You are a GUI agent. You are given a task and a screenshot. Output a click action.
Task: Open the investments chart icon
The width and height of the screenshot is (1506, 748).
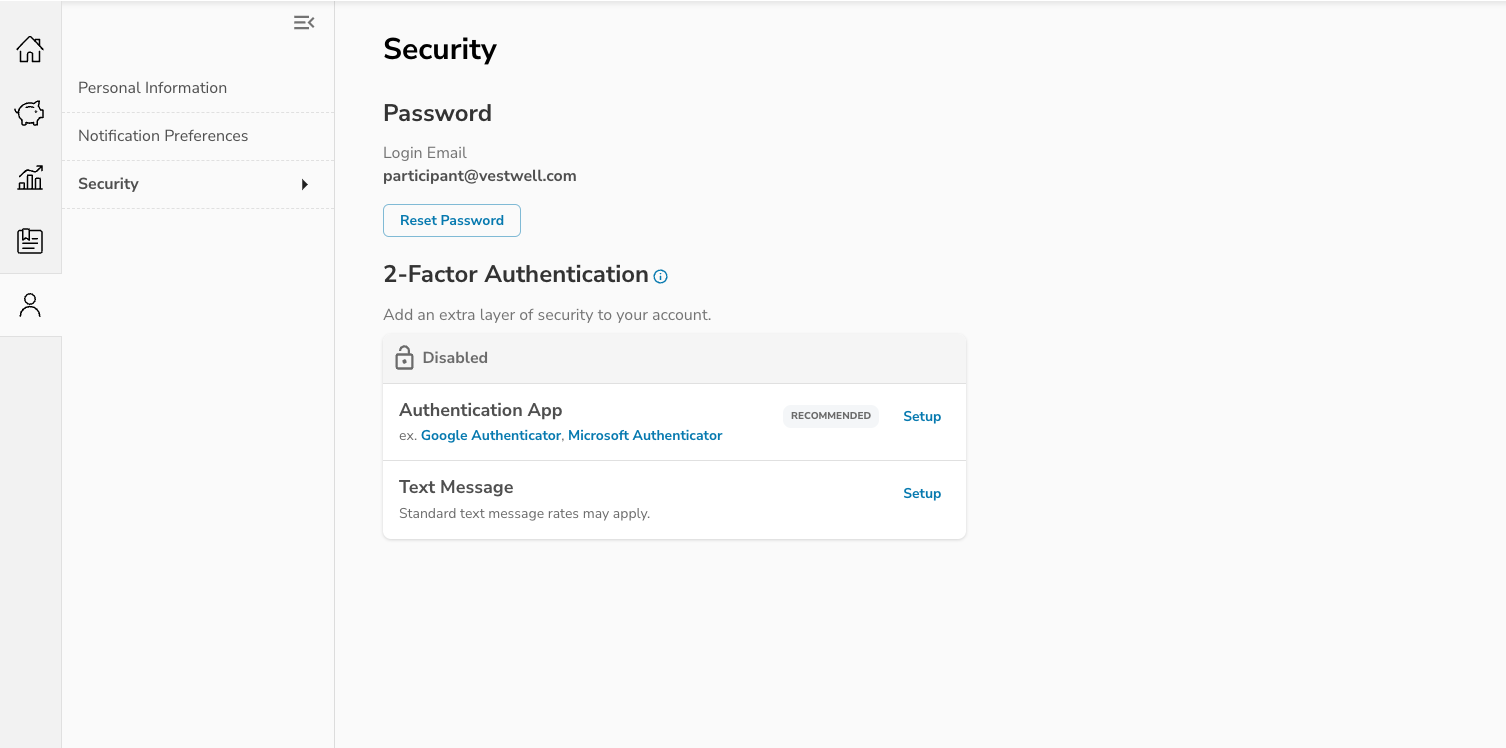click(30, 178)
